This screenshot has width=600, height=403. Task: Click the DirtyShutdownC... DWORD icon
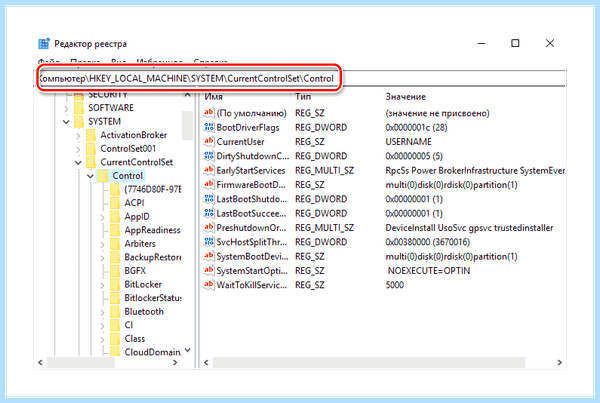pos(209,156)
